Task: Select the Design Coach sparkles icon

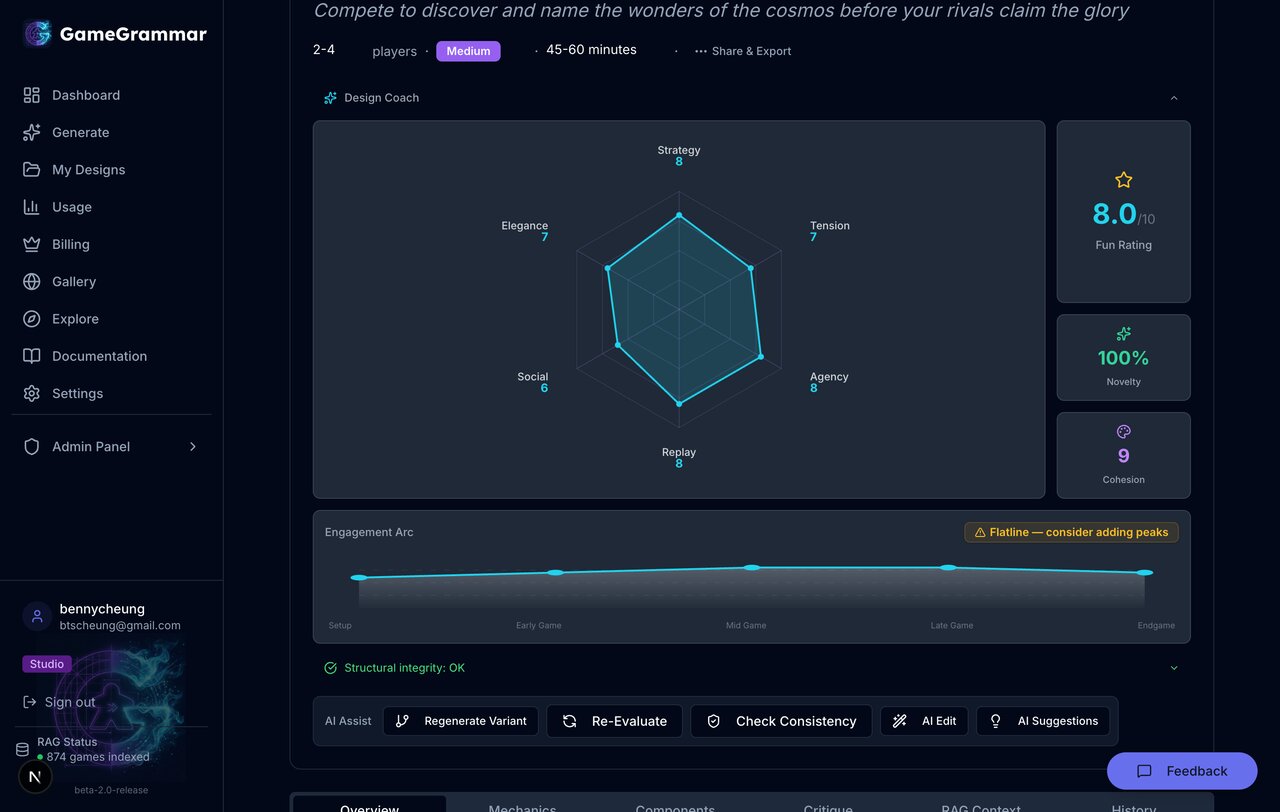Action: pos(330,97)
